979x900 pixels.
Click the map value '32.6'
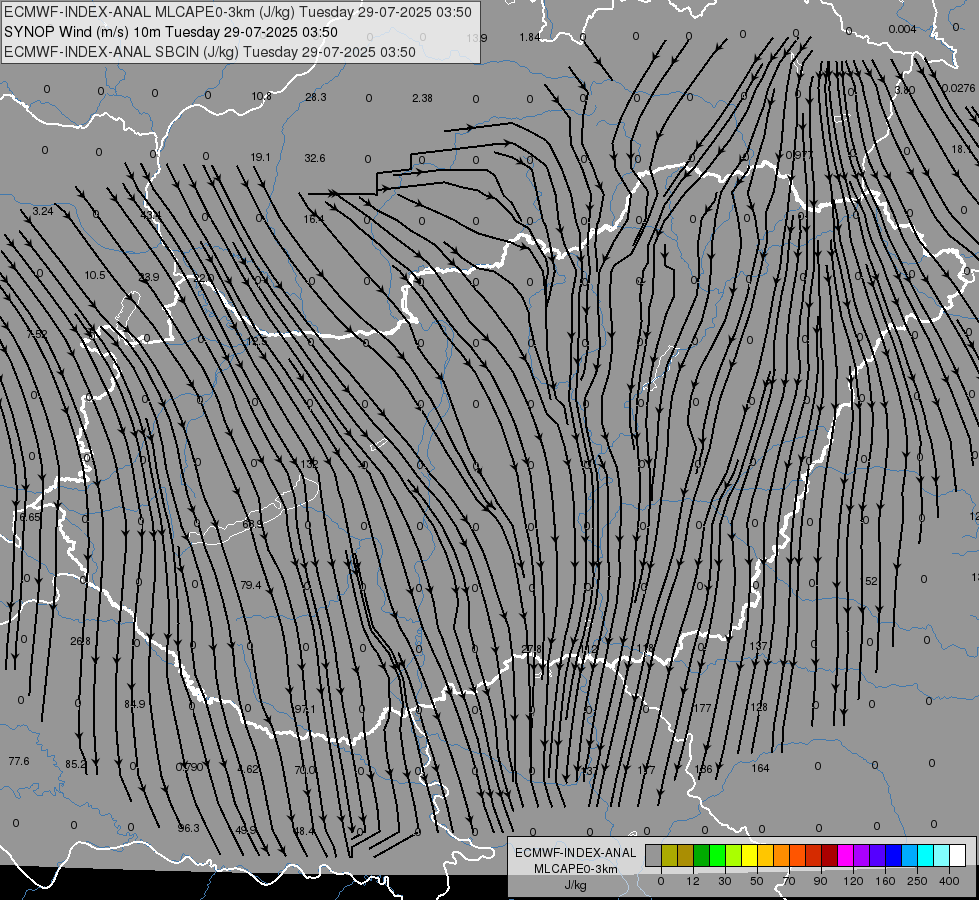click(315, 158)
